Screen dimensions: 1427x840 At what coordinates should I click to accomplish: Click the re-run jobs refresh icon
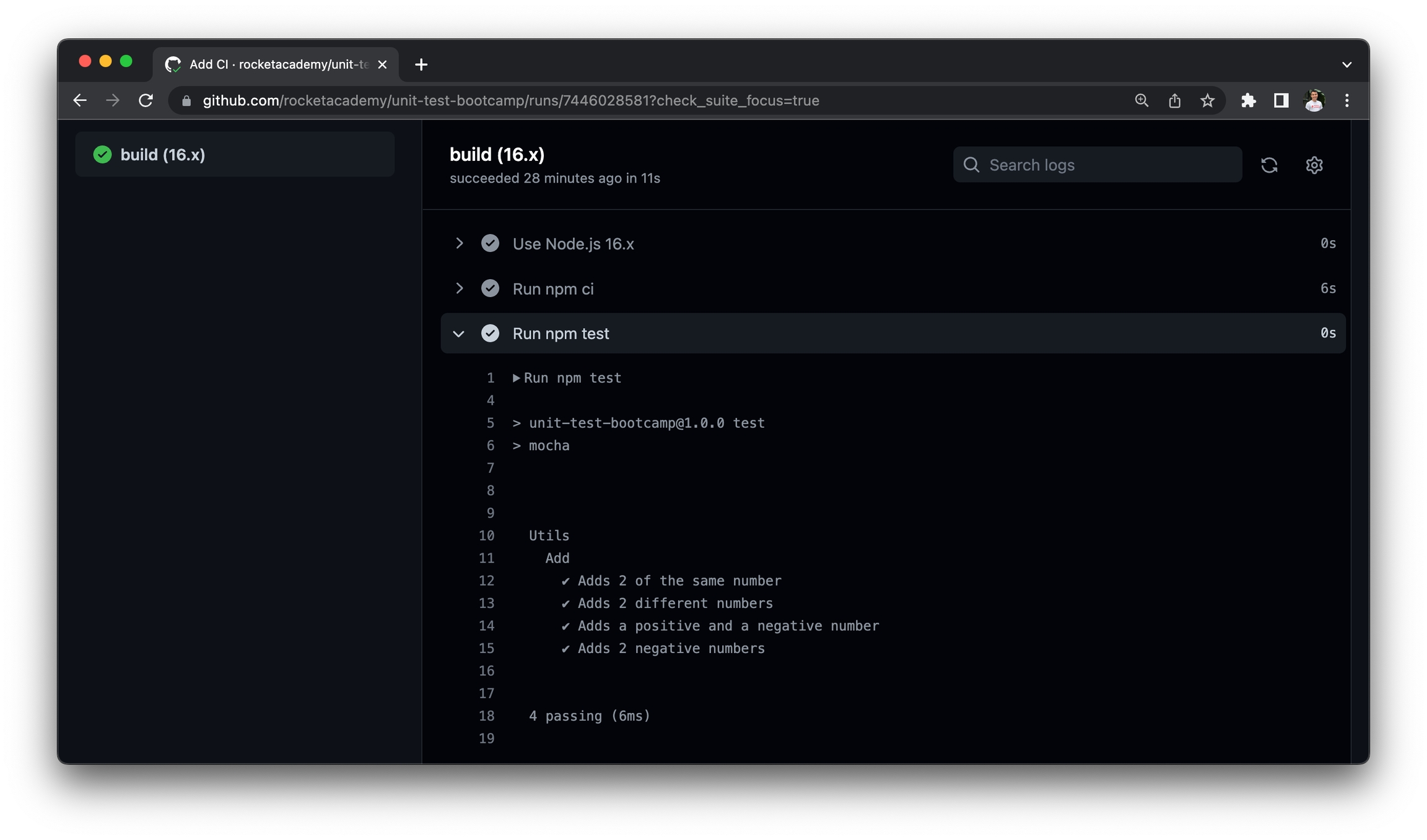point(1268,165)
